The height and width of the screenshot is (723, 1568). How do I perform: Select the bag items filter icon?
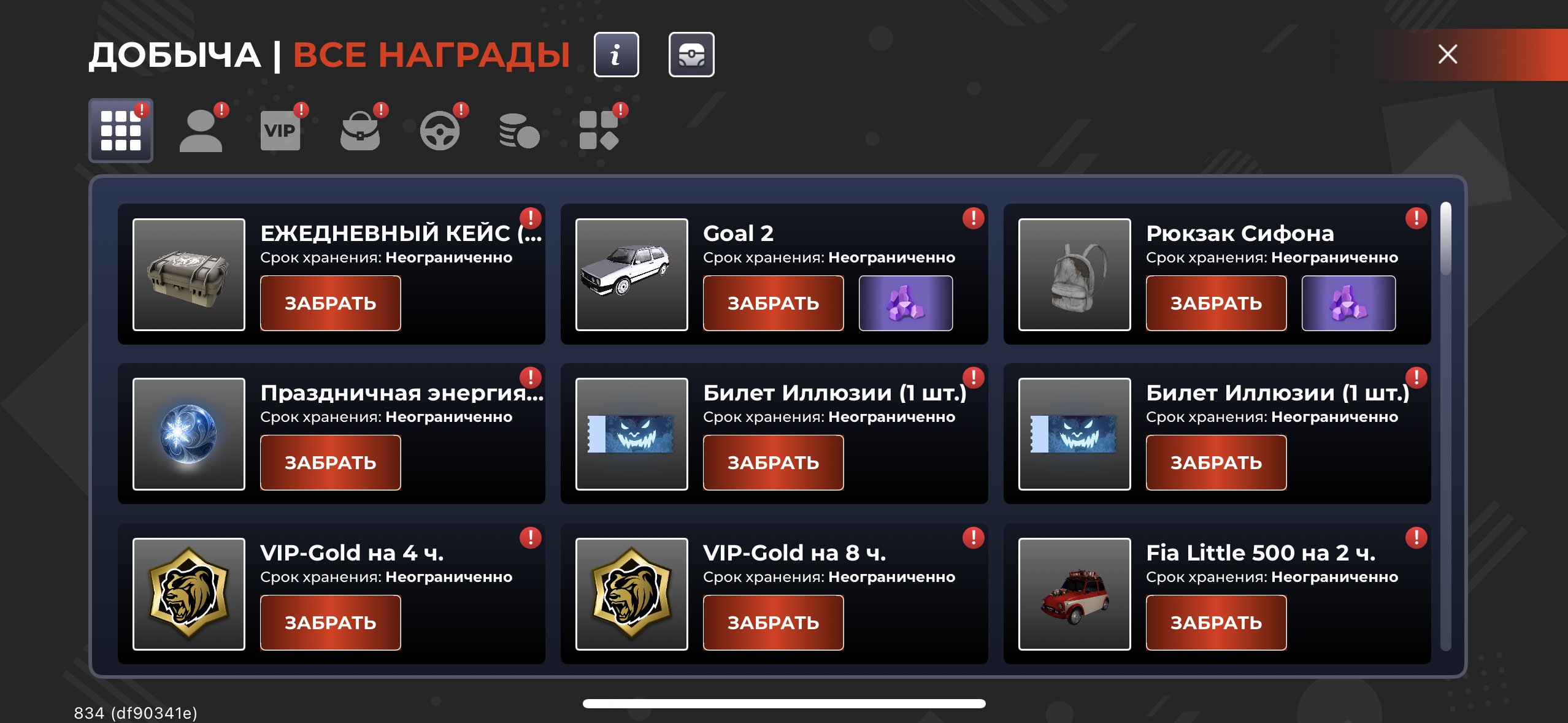click(x=360, y=131)
